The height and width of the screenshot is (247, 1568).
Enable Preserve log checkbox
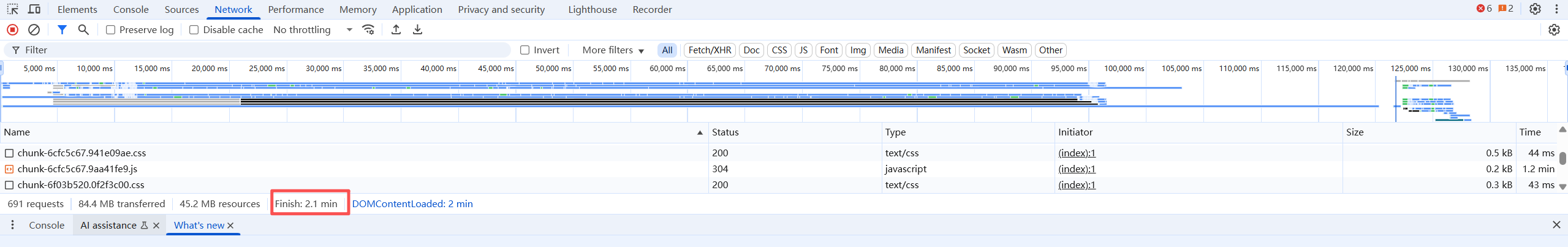pos(110,29)
